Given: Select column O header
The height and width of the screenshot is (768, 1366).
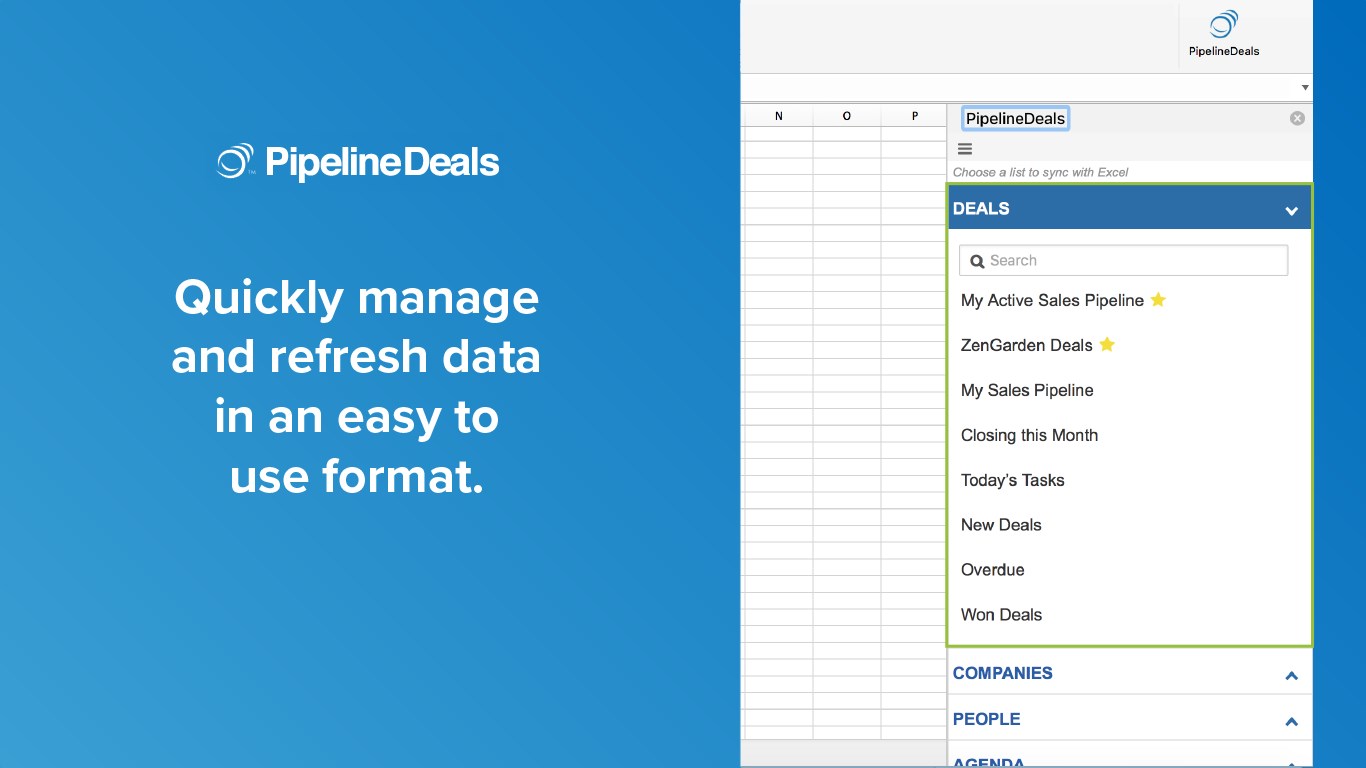Looking at the screenshot, I should tap(847, 116).
